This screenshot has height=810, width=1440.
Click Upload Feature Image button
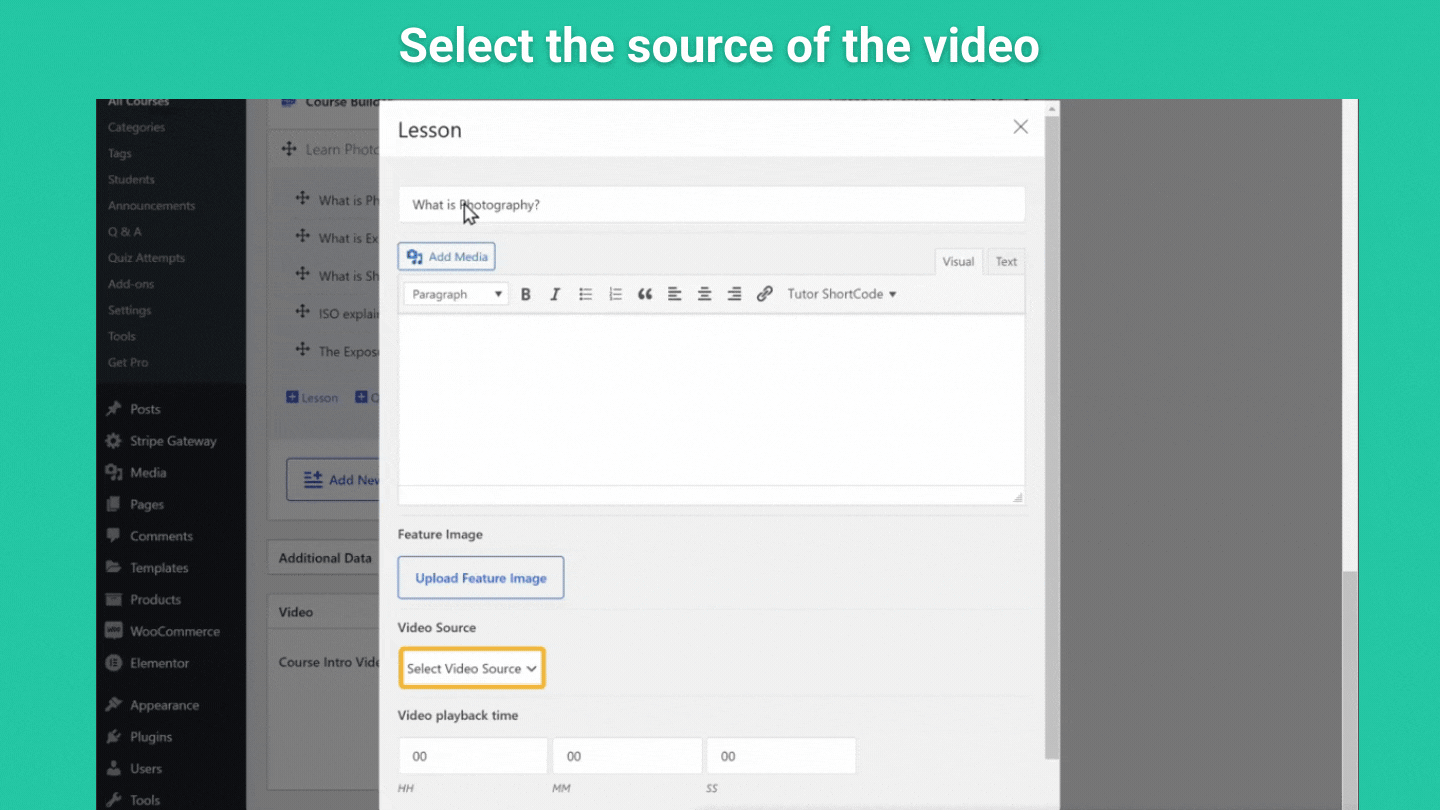pos(481,578)
